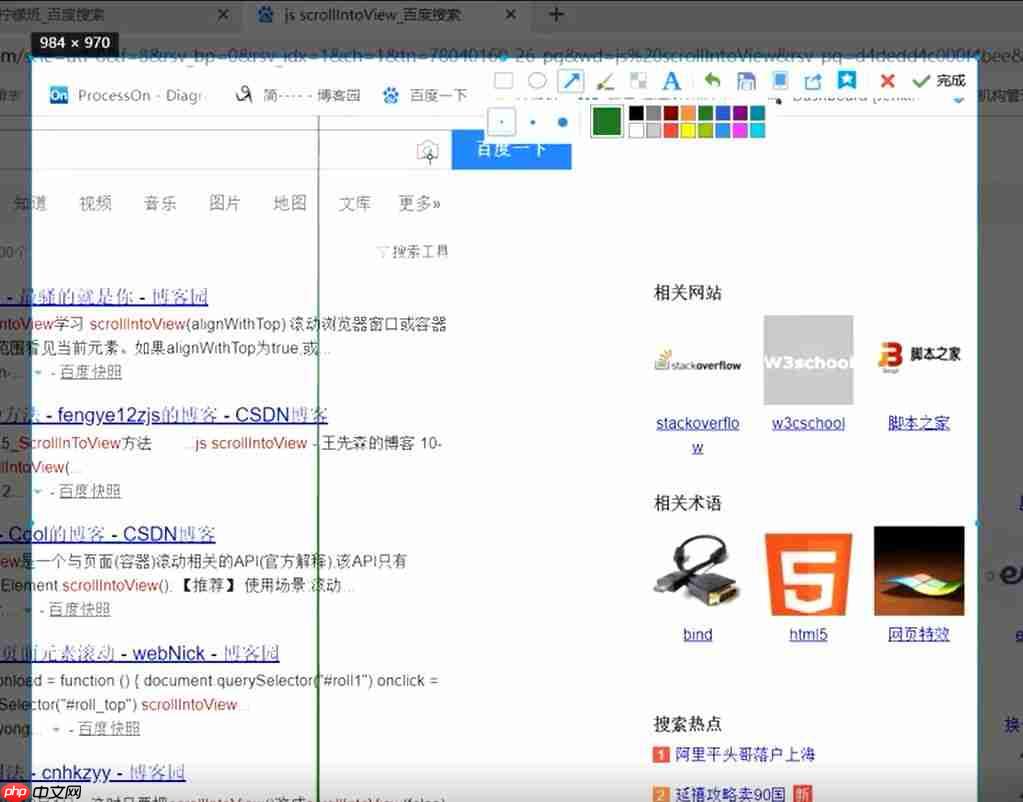Select the text annotation tool

[x=671, y=80]
